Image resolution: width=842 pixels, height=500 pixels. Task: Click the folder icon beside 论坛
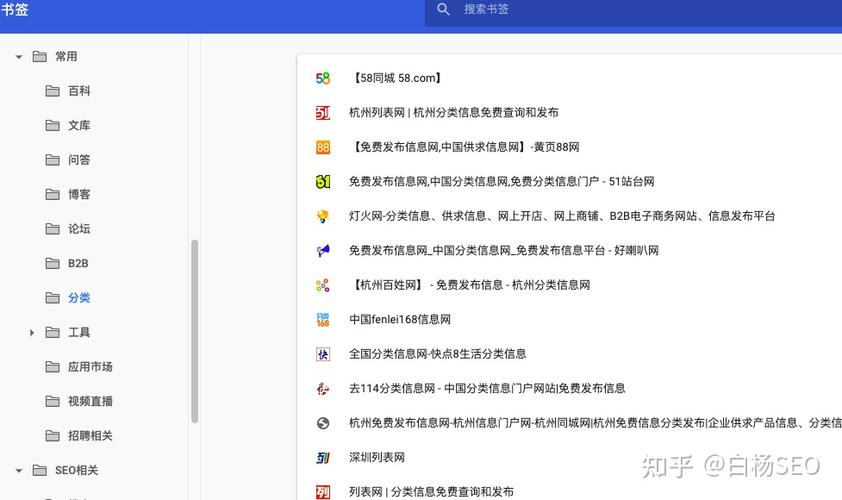tap(53, 229)
